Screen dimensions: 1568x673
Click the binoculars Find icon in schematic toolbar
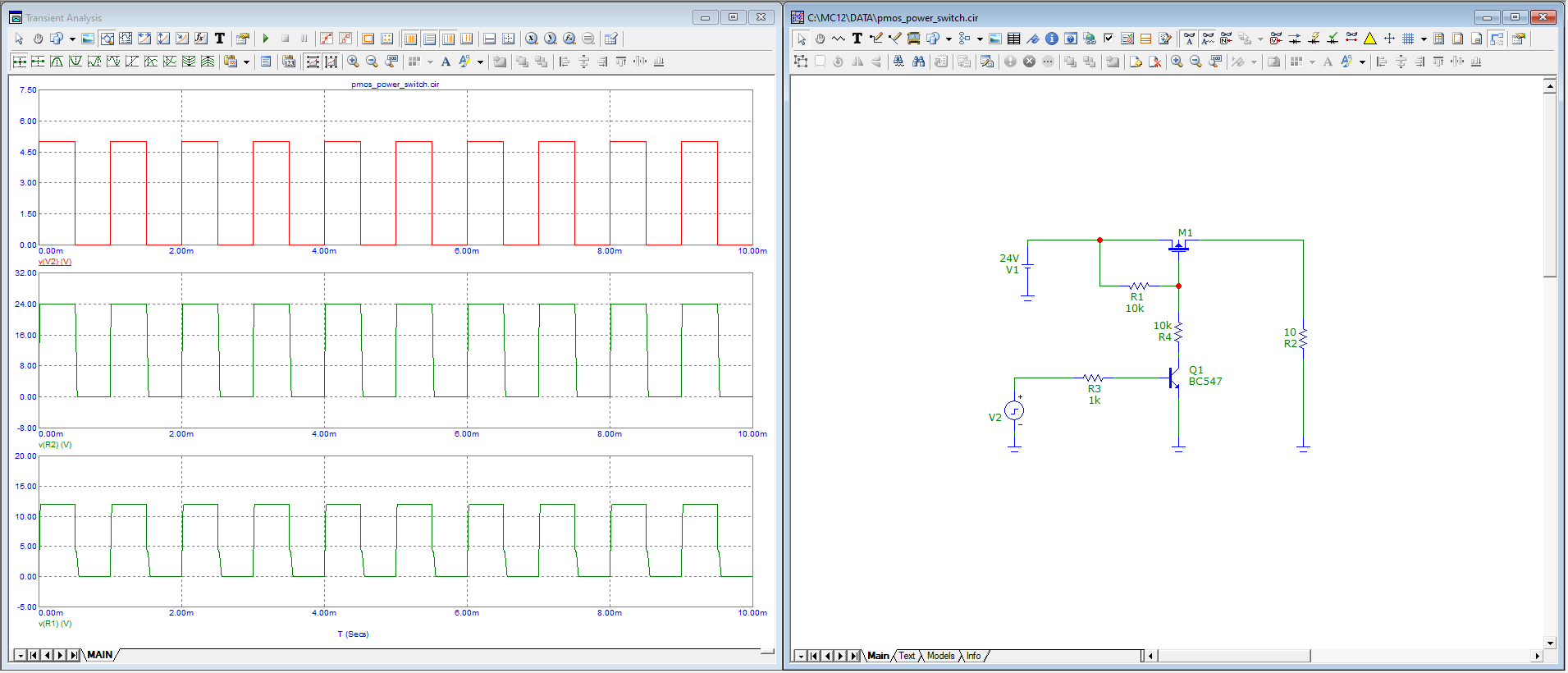918,62
